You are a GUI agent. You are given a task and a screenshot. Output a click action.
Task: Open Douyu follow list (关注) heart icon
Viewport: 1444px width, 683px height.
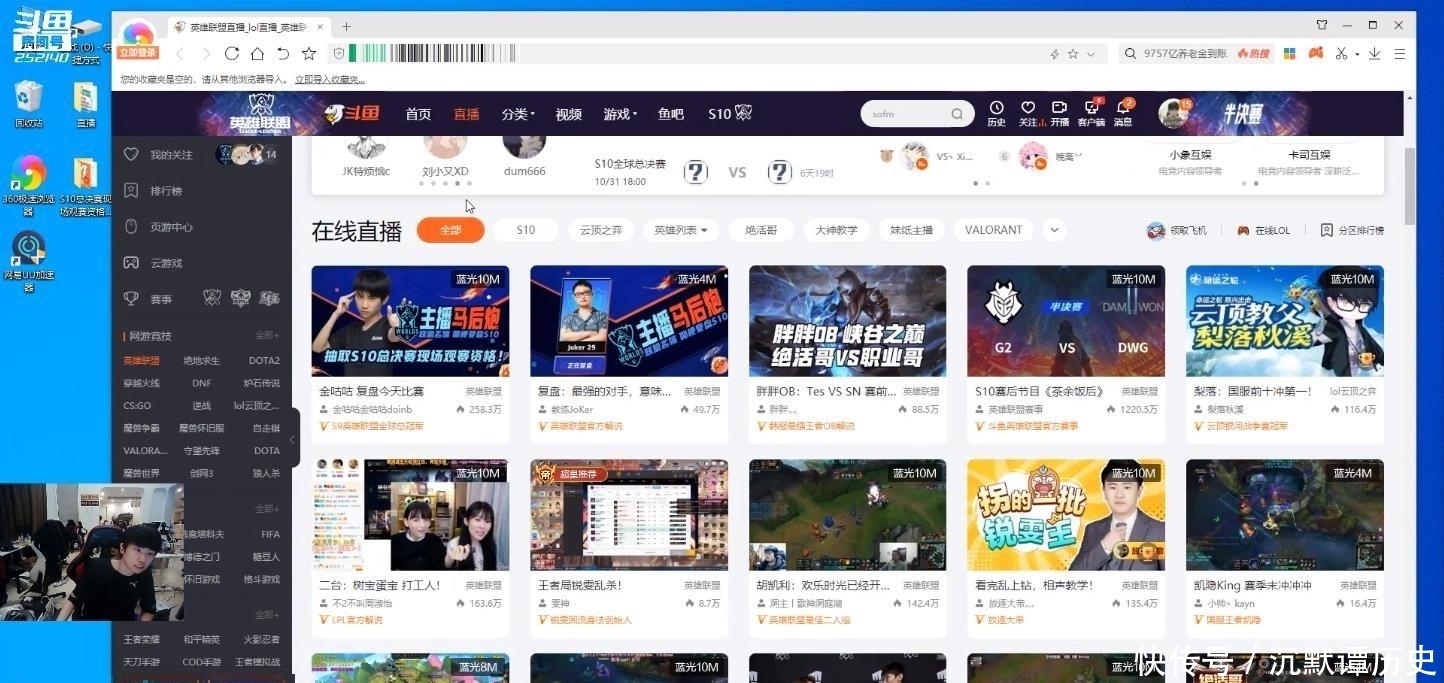click(x=1028, y=113)
